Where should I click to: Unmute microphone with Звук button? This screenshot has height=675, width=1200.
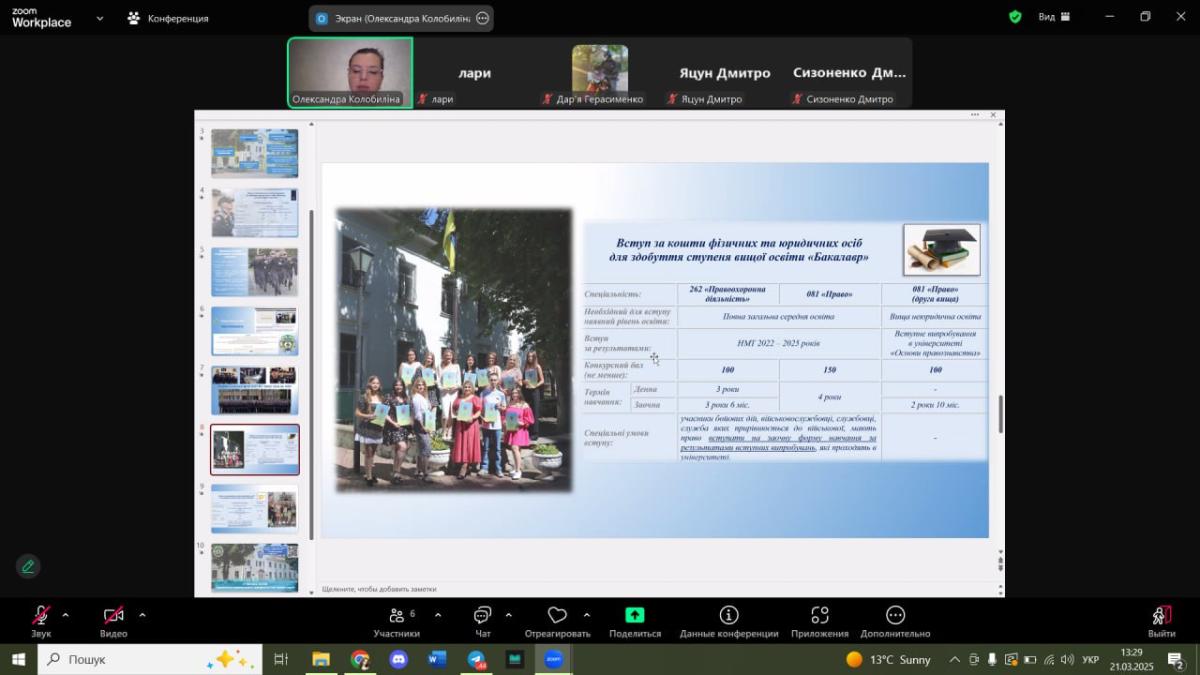(x=41, y=616)
